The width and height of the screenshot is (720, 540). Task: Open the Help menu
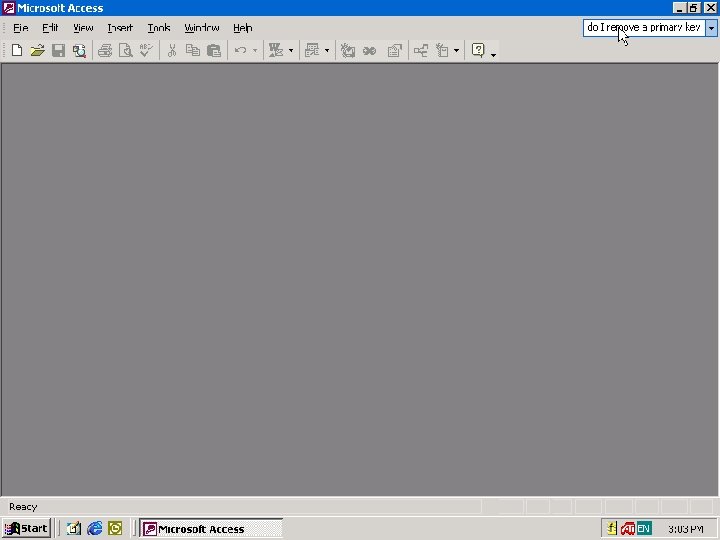coord(242,28)
